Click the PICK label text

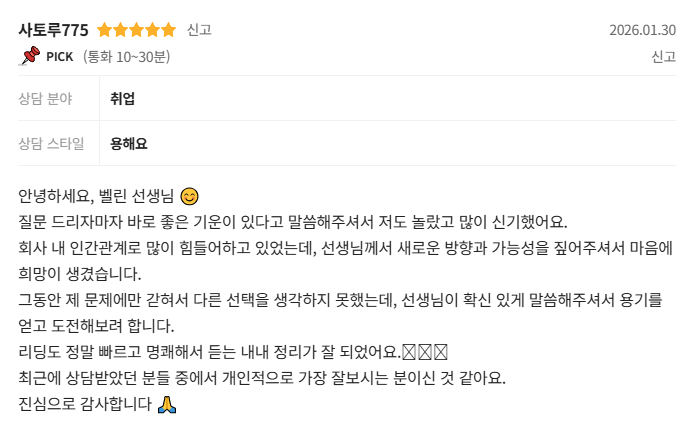point(60,57)
